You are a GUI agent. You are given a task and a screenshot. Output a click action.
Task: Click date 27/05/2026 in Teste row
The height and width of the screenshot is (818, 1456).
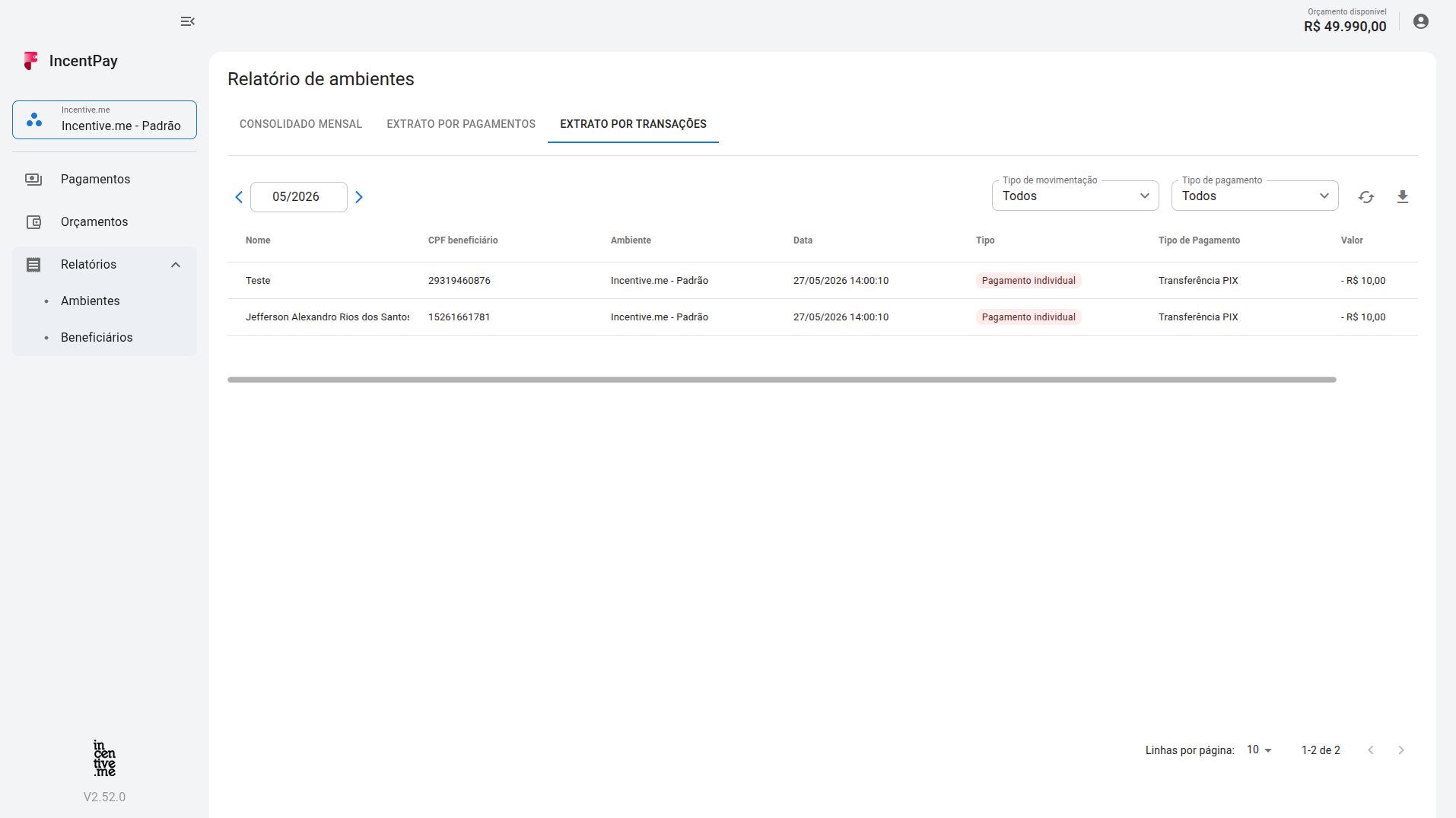[x=841, y=281]
